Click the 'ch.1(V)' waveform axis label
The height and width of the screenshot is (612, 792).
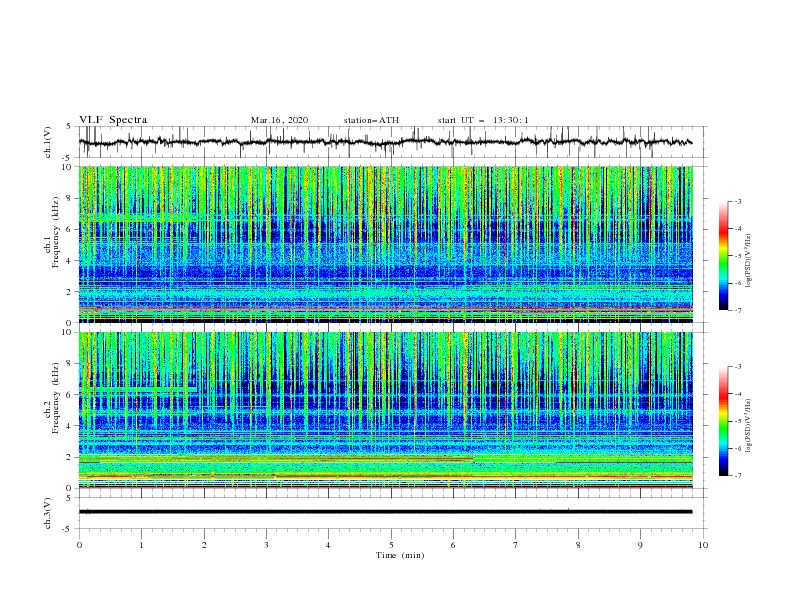click(48, 142)
